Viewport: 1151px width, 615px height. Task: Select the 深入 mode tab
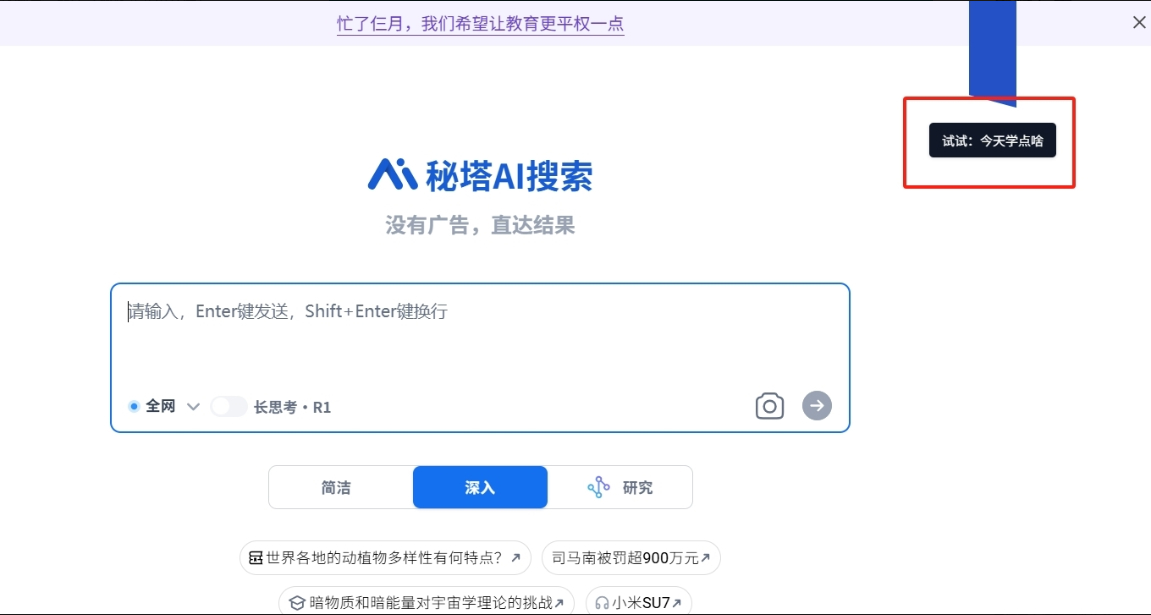[480, 488]
